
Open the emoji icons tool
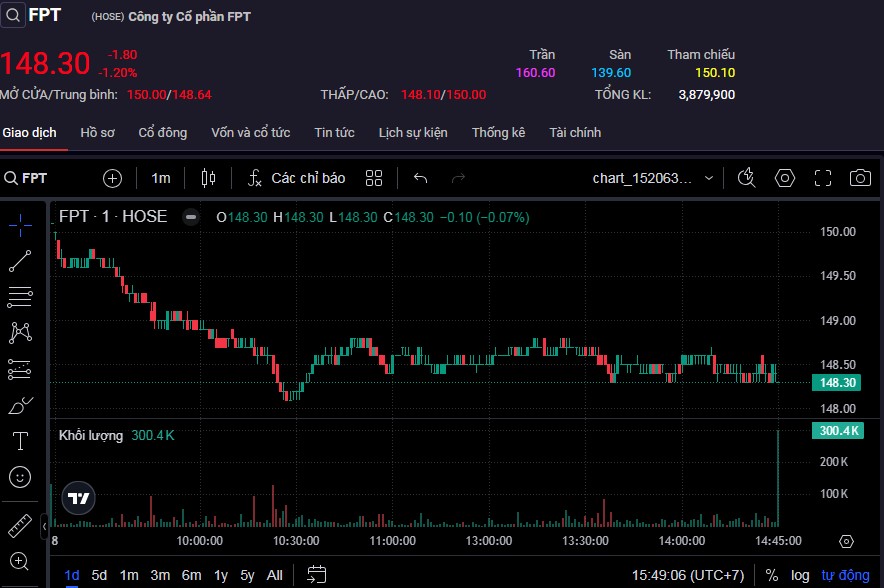(20, 477)
